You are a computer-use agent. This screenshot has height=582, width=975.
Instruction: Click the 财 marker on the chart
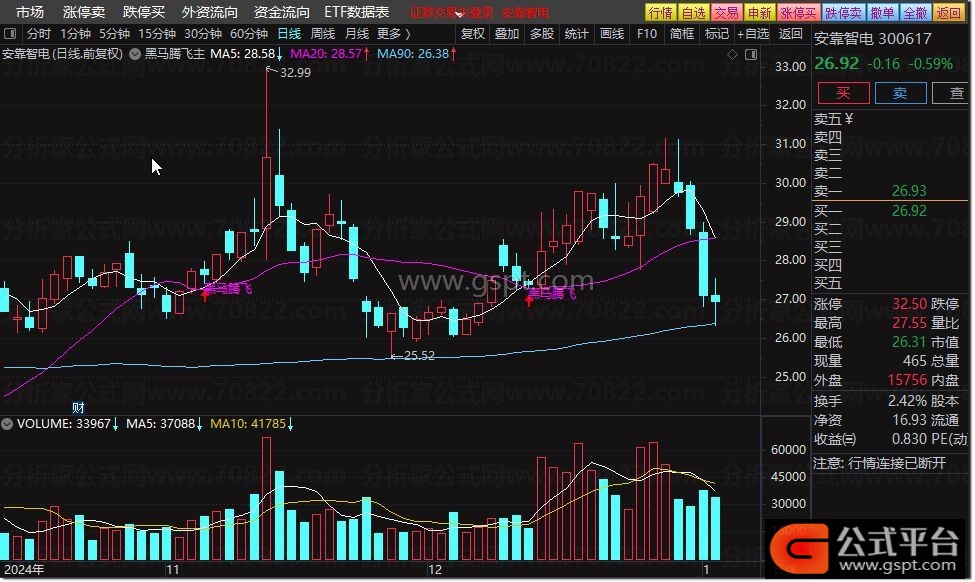[78, 407]
